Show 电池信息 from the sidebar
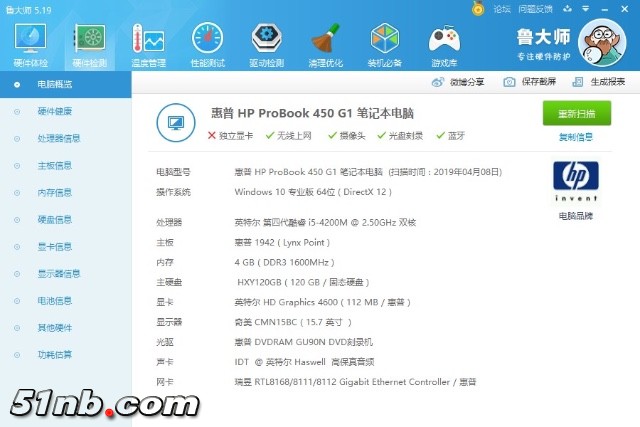 (54, 300)
